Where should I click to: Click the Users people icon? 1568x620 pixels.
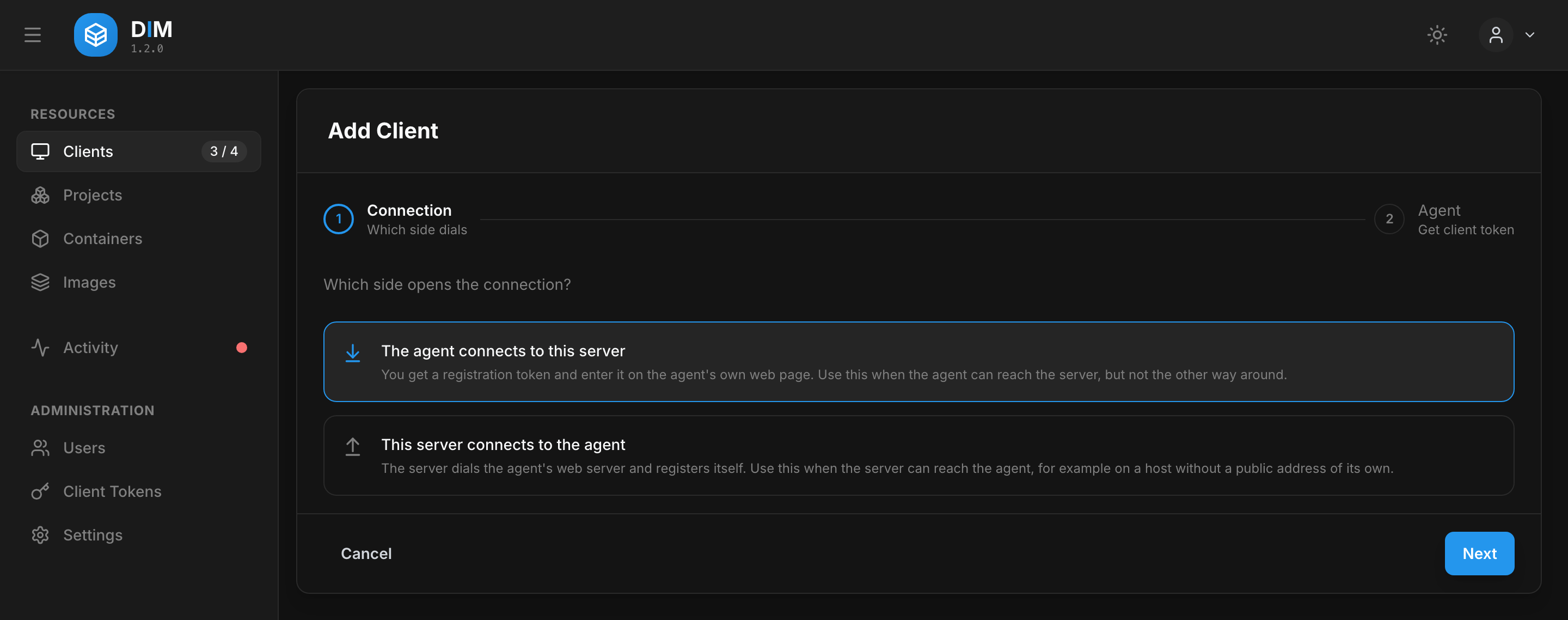(x=40, y=448)
